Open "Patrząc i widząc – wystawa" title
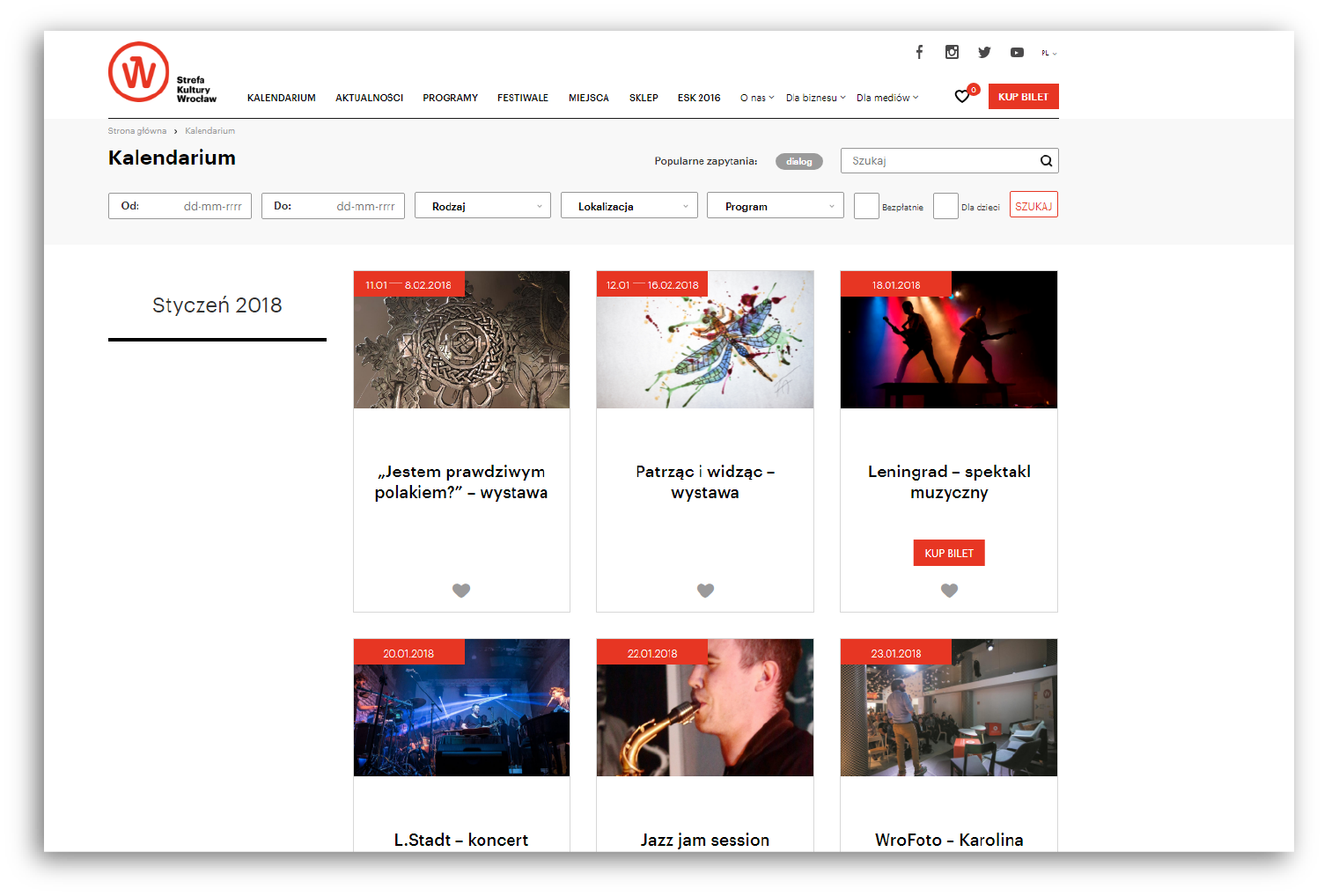 (x=705, y=481)
